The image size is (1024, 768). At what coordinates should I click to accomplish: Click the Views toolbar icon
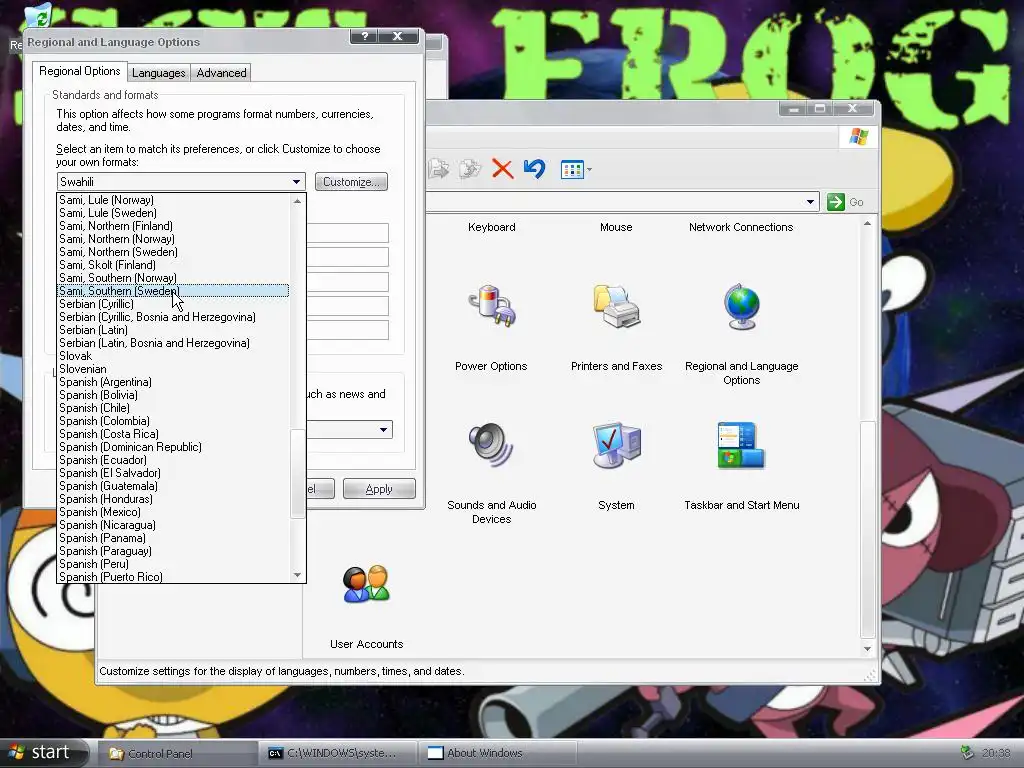[575, 170]
